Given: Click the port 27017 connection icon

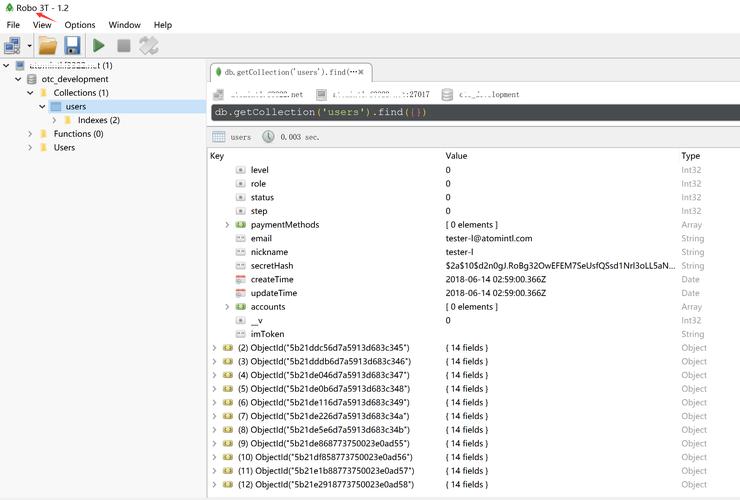Looking at the screenshot, I should (321, 94).
